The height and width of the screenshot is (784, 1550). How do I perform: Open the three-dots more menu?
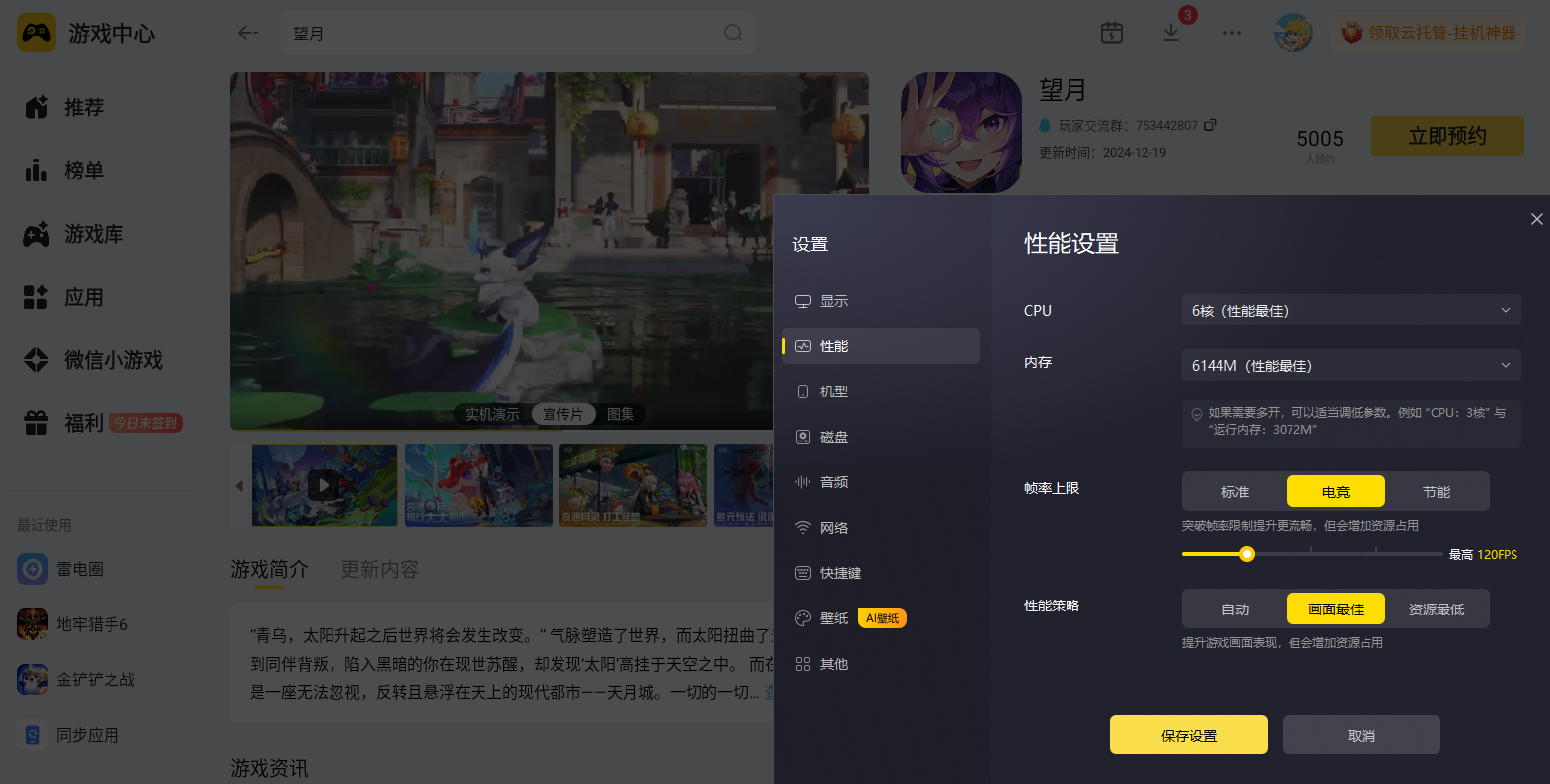coord(1232,33)
